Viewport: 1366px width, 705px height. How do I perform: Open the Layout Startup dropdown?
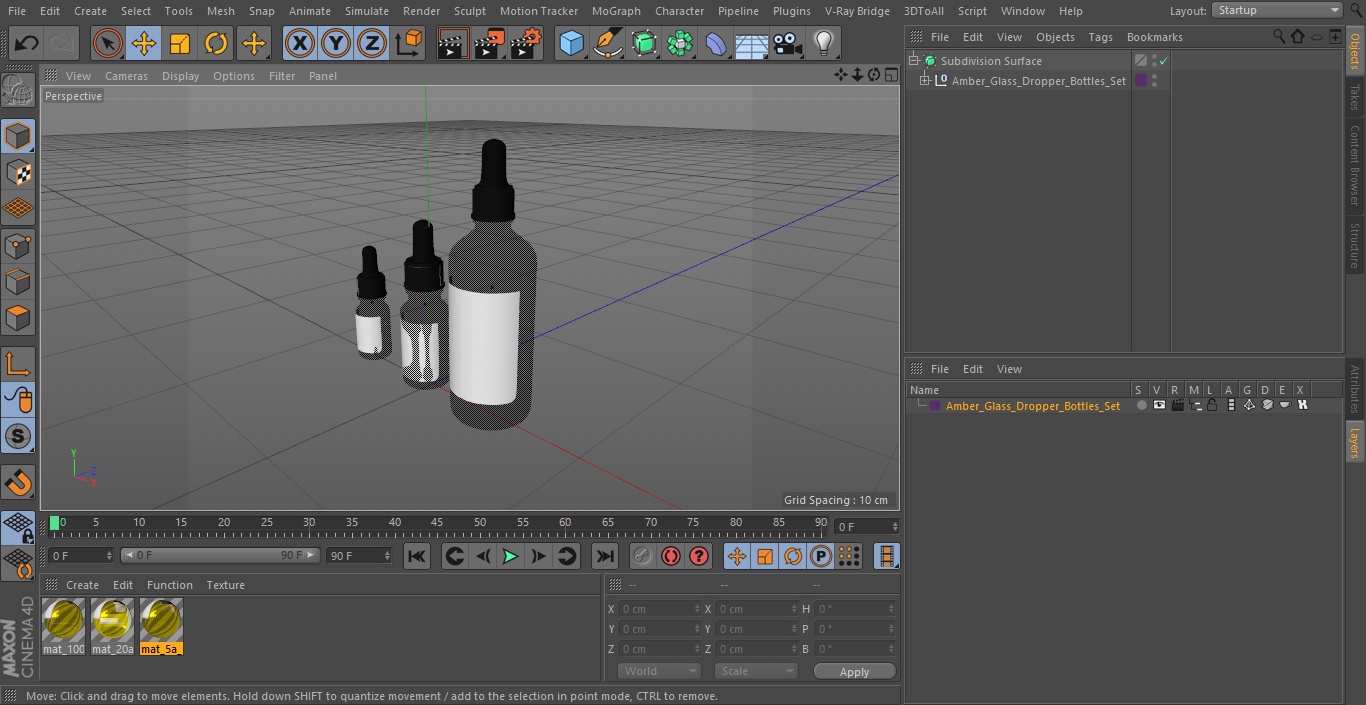tap(1278, 10)
